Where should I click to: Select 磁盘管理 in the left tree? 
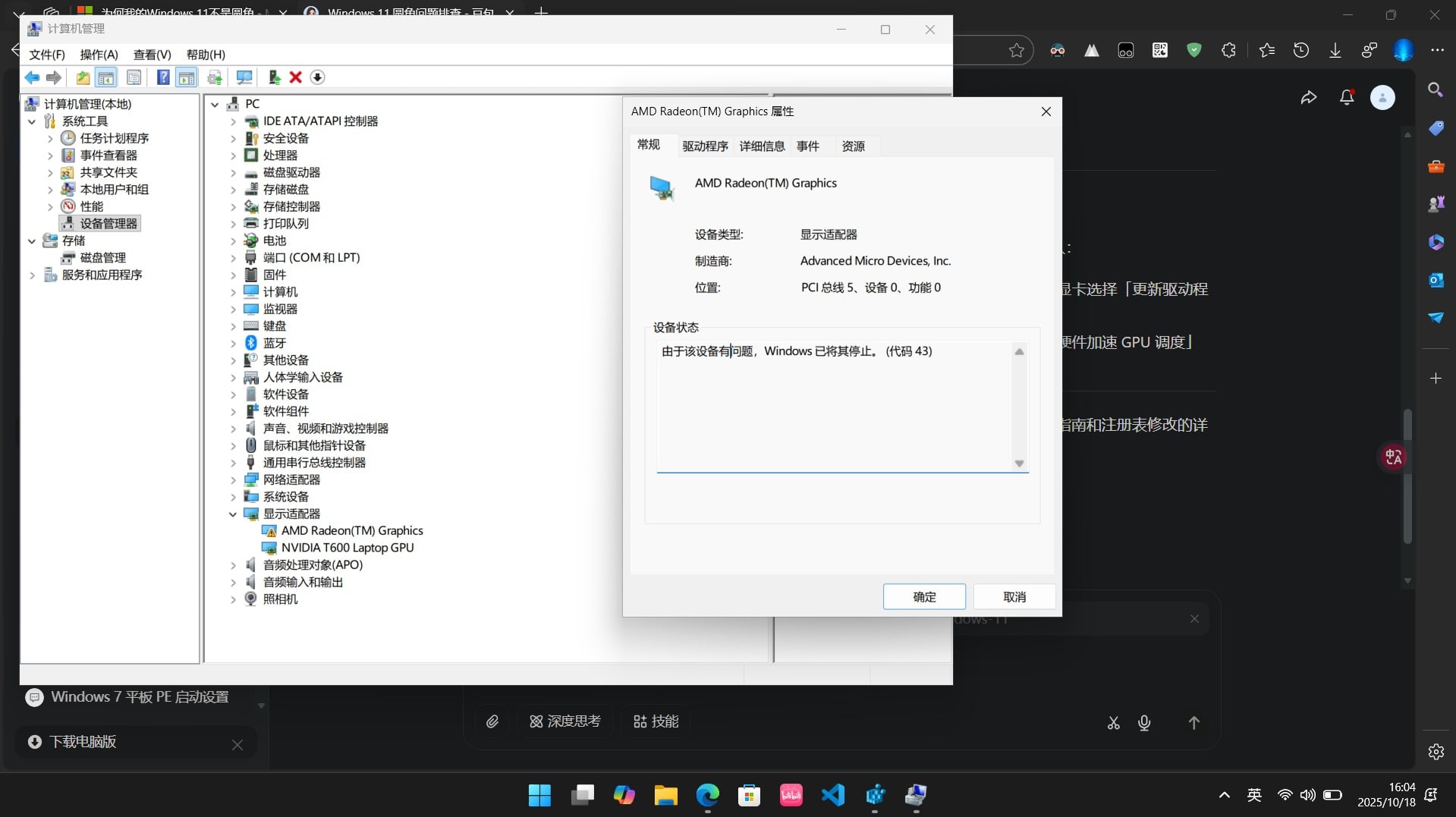tap(103, 258)
